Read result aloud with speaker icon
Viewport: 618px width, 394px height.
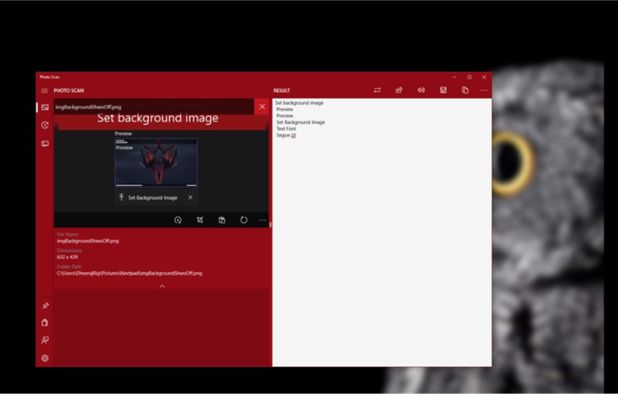coord(421,90)
